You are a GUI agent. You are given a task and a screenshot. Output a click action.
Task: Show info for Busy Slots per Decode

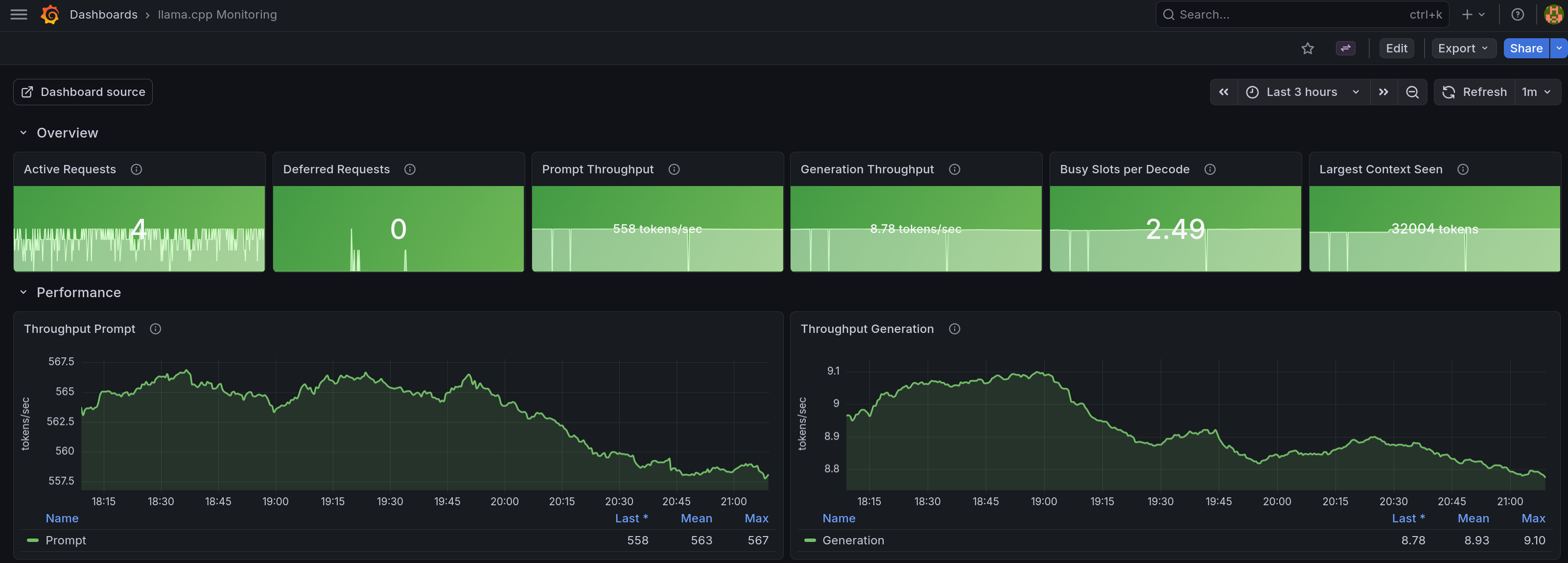point(1210,169)
